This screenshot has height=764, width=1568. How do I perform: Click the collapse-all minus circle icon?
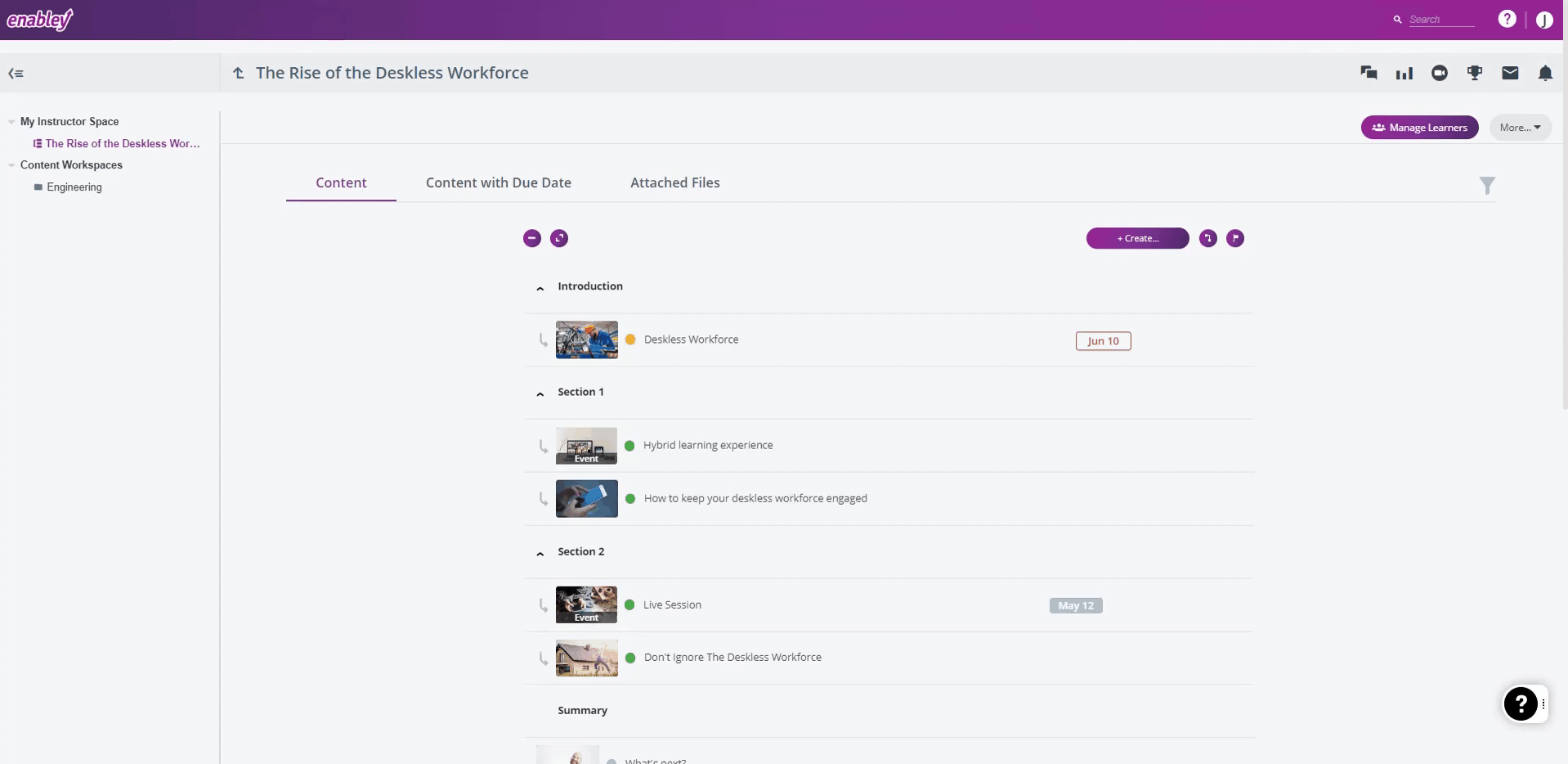pos(532,238)
